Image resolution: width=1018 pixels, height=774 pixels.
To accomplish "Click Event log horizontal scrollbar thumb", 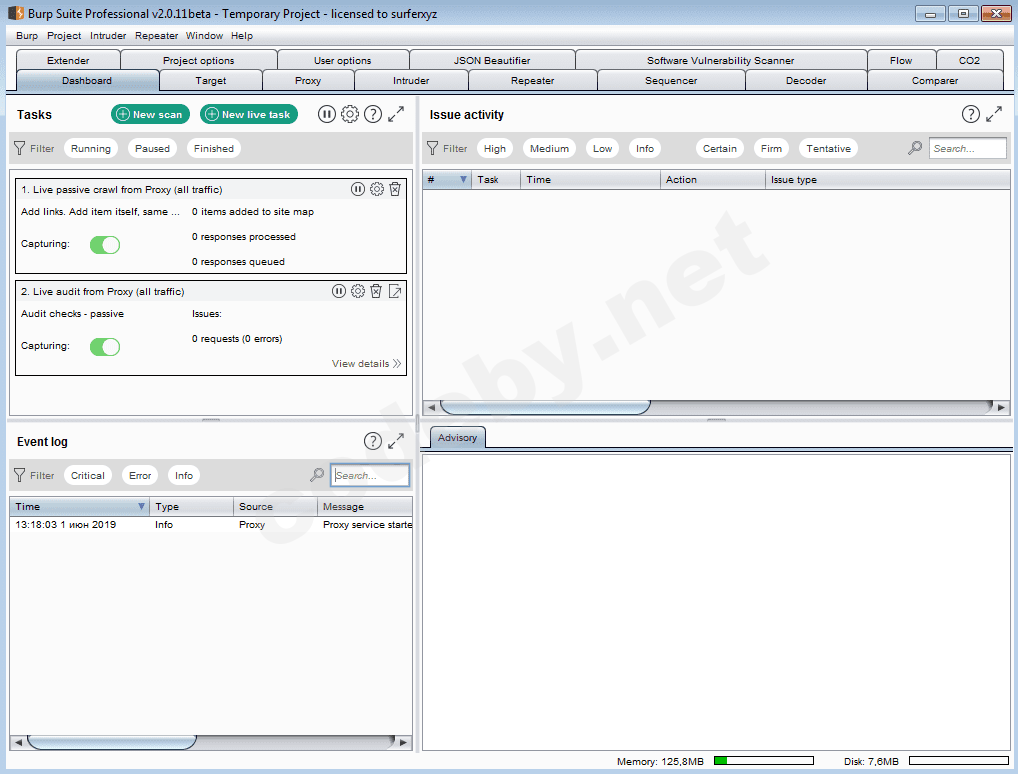I will pos(112,742).
